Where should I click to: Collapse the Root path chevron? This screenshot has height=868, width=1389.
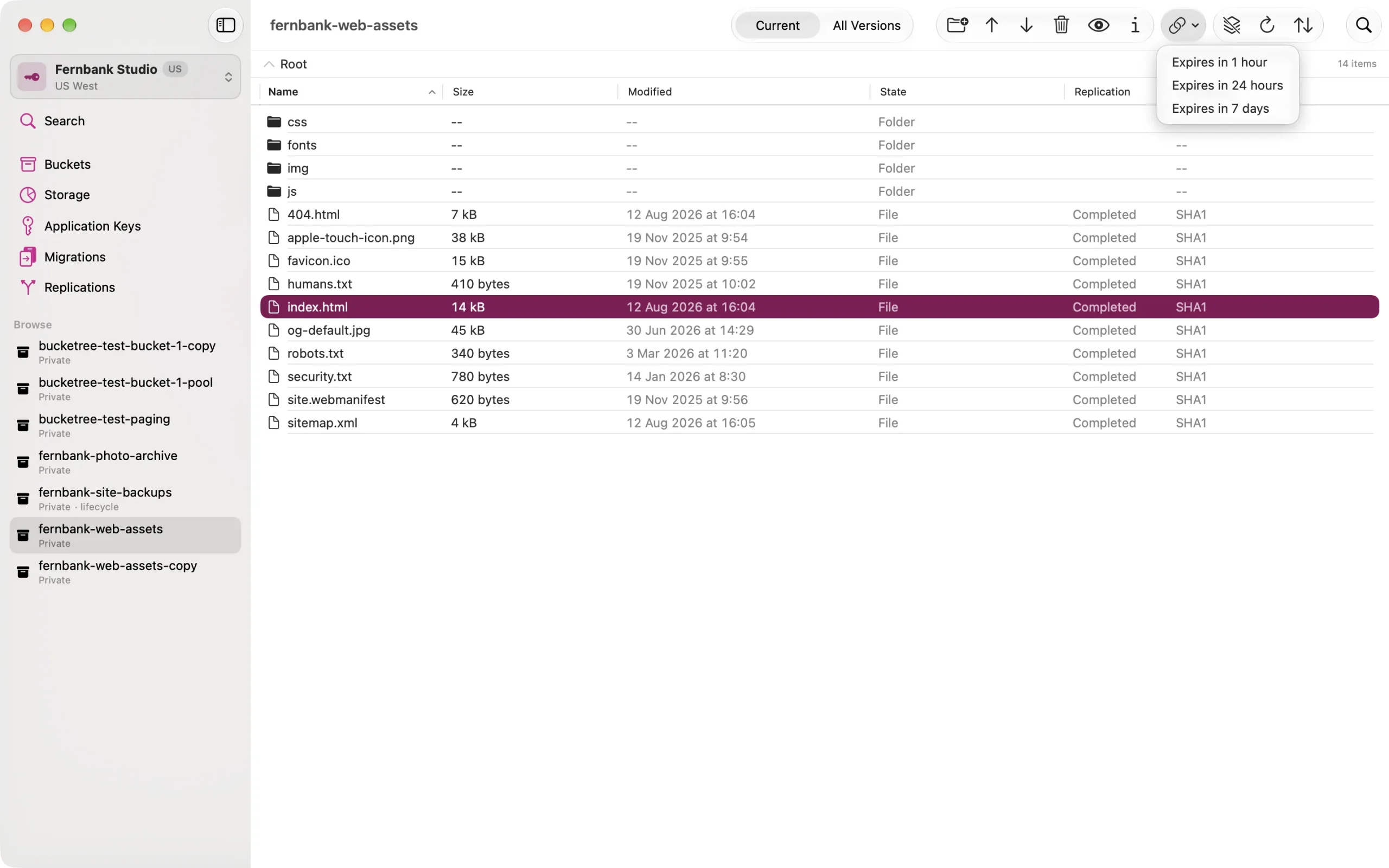(x=269, y=65)
